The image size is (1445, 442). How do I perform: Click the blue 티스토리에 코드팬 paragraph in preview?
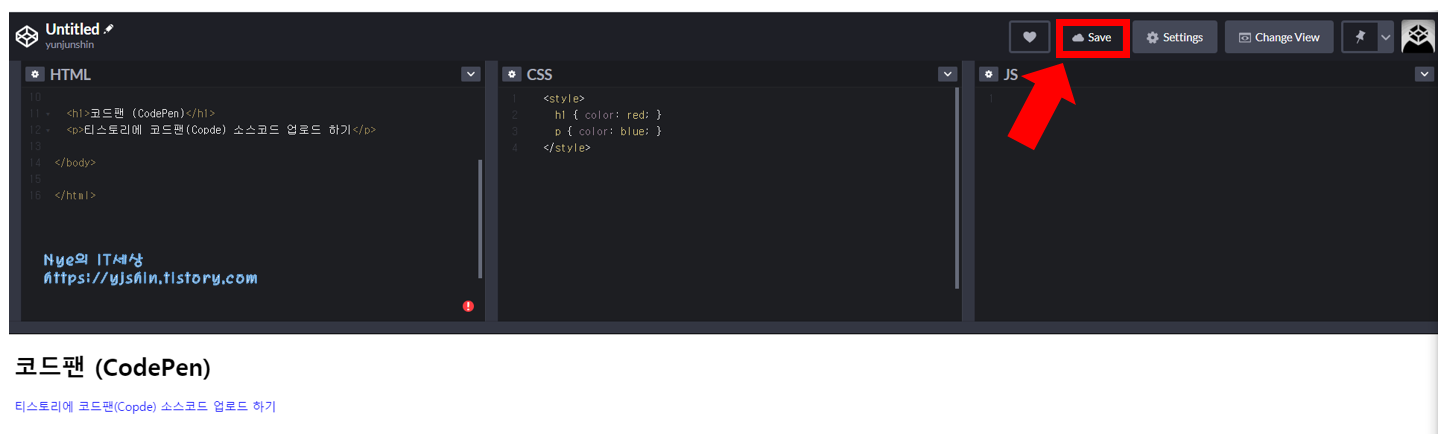pos(145,406)
